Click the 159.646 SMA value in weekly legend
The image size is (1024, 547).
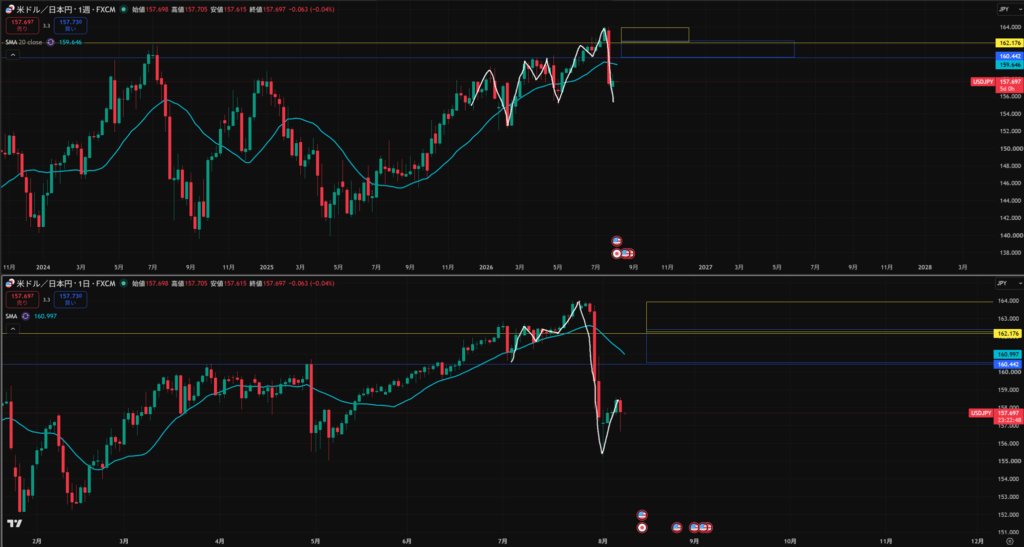(71, 42)
